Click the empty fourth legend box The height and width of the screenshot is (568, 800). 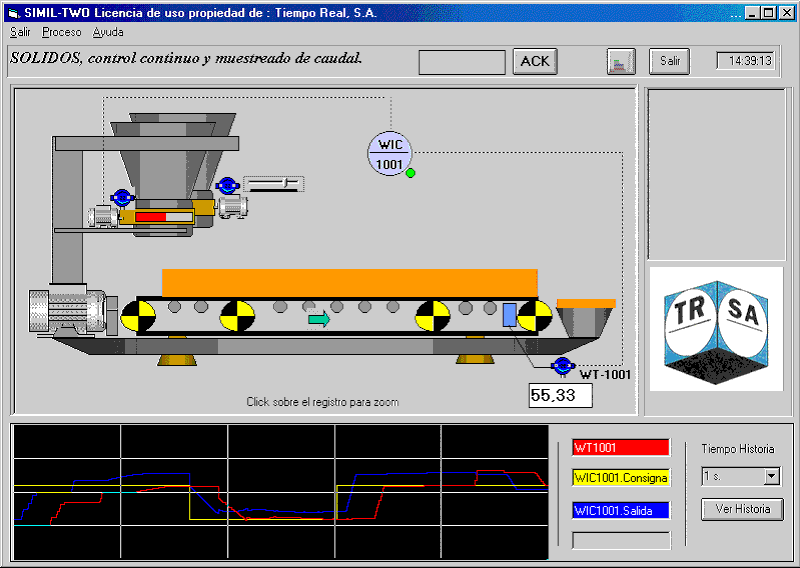(621, 540)
